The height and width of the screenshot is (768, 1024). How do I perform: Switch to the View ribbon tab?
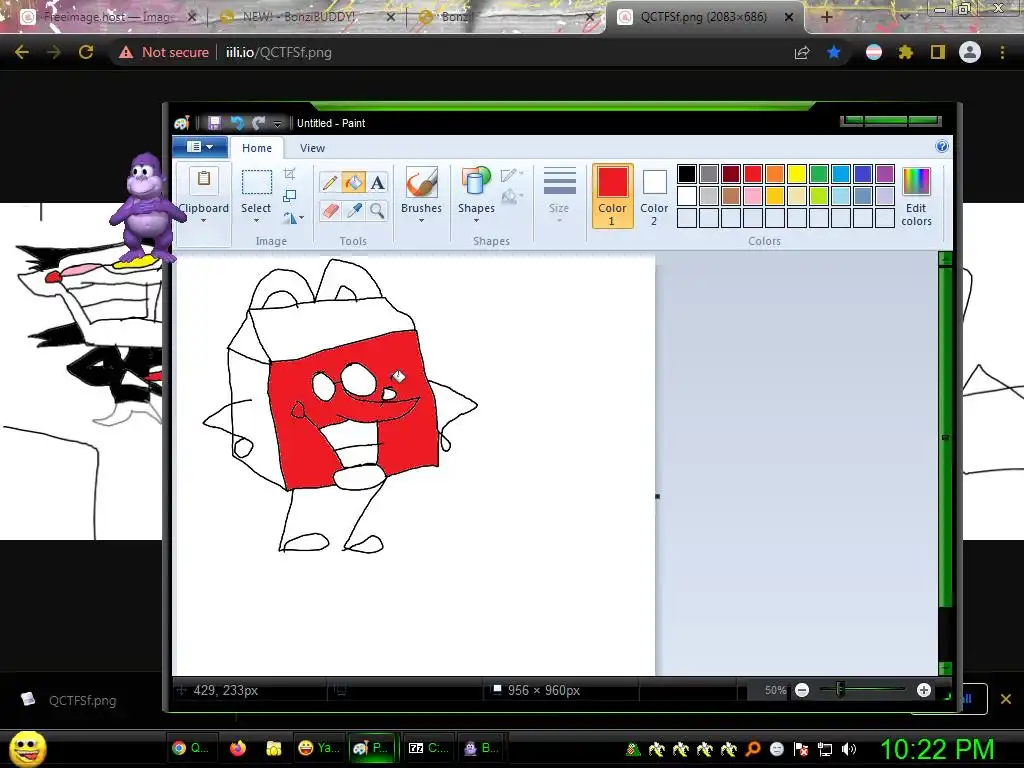click(x=312, y=148)
